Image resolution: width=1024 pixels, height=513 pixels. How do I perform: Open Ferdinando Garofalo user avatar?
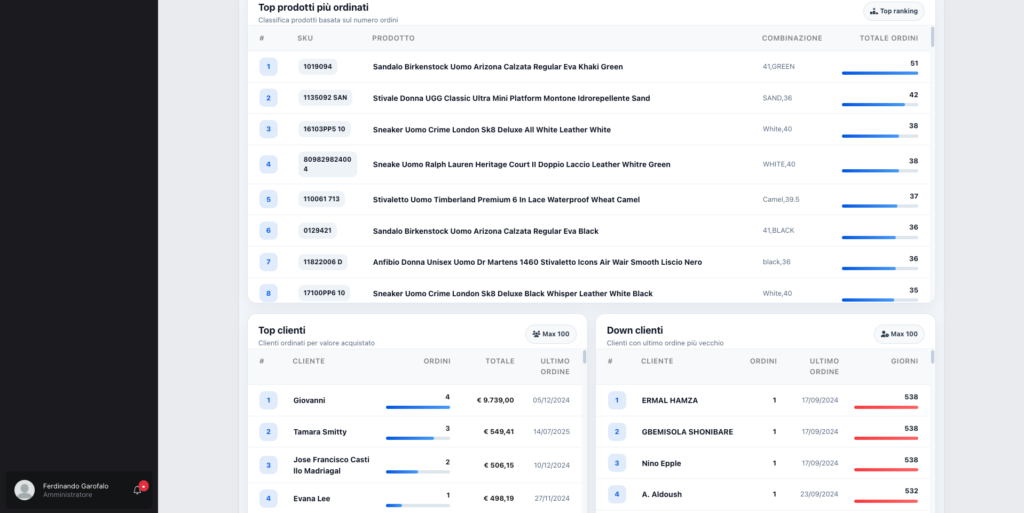(25, 489)
